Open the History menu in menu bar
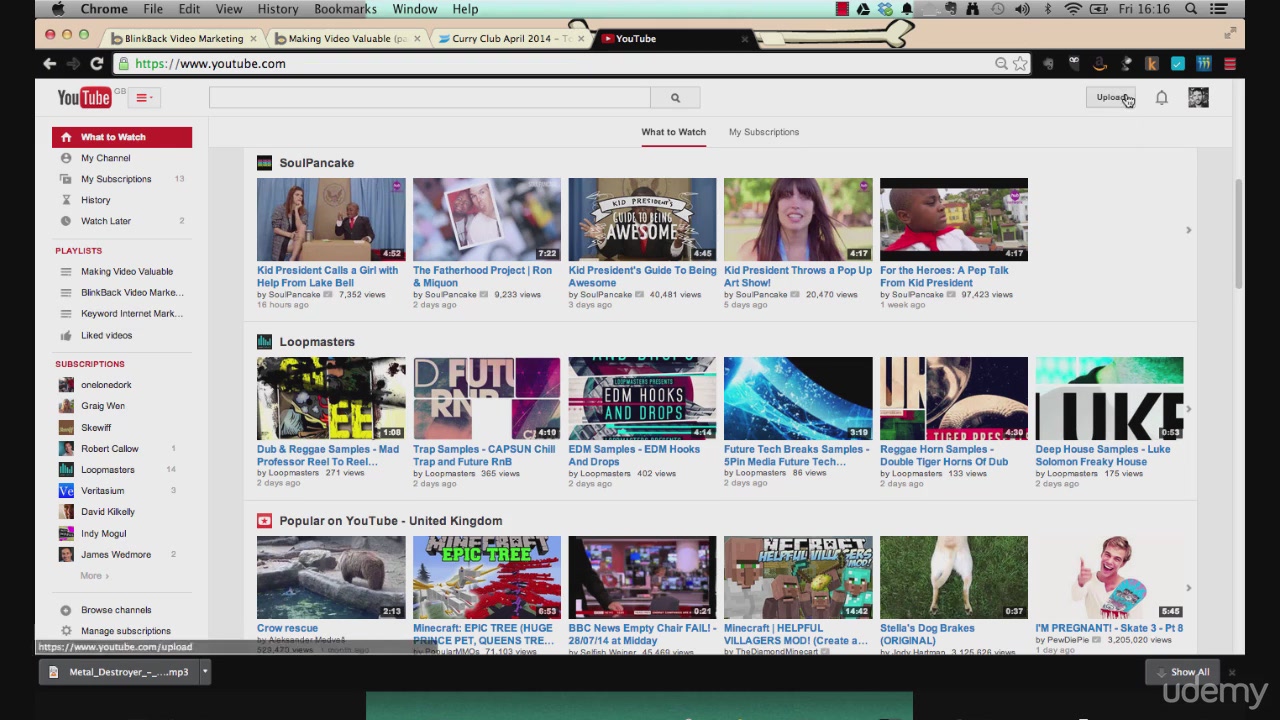 [278, 9]
